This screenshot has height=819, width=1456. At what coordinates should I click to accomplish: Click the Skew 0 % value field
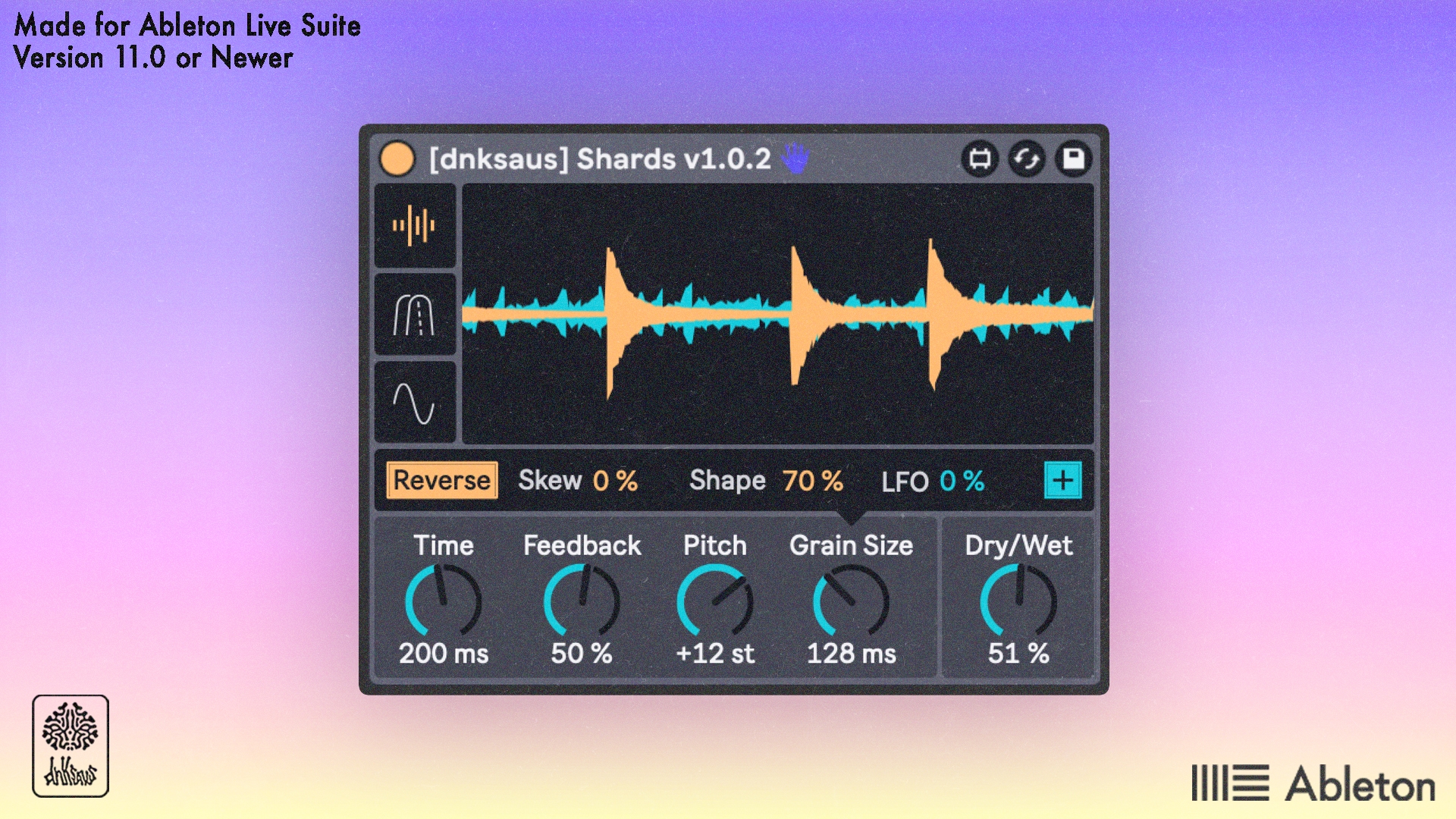tap(615, 481)
